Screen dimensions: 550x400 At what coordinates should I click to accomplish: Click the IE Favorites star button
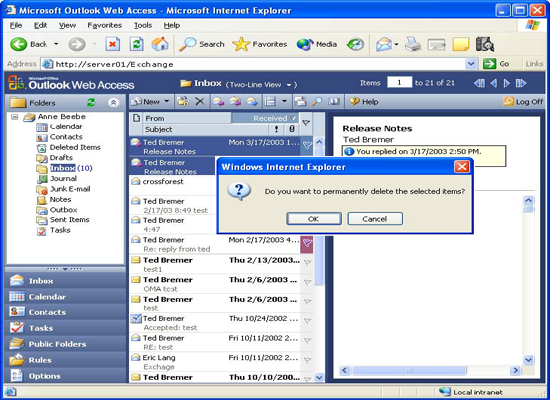pos(260,44)
